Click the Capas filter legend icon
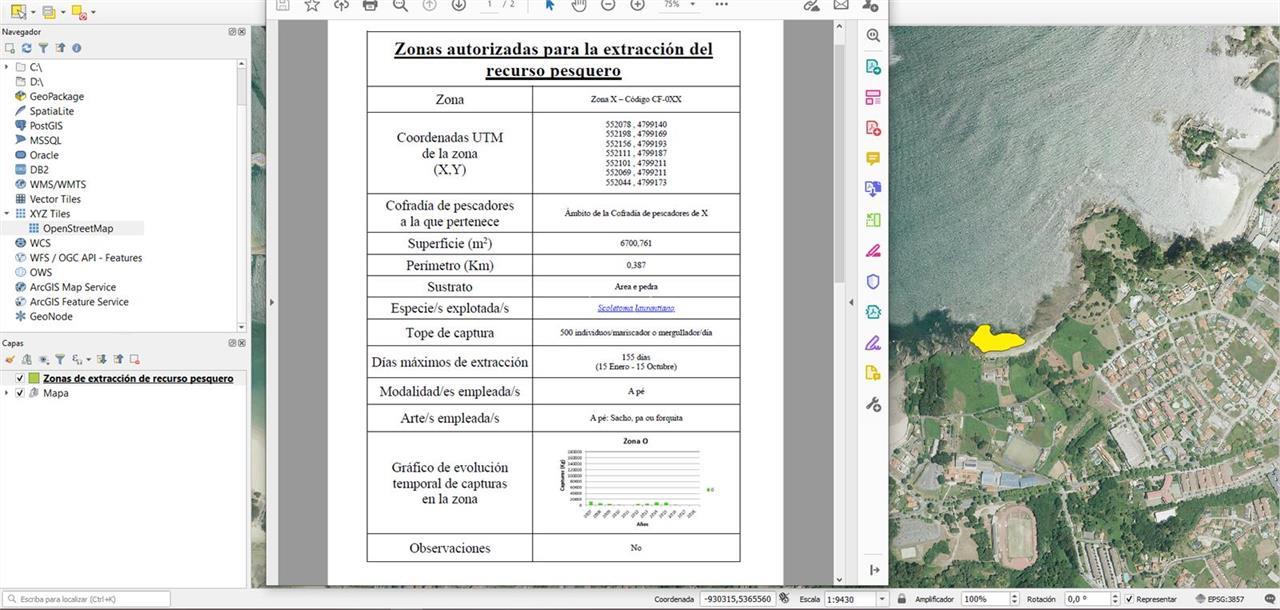The image size is (1280, 610). (x=59, y=359)
